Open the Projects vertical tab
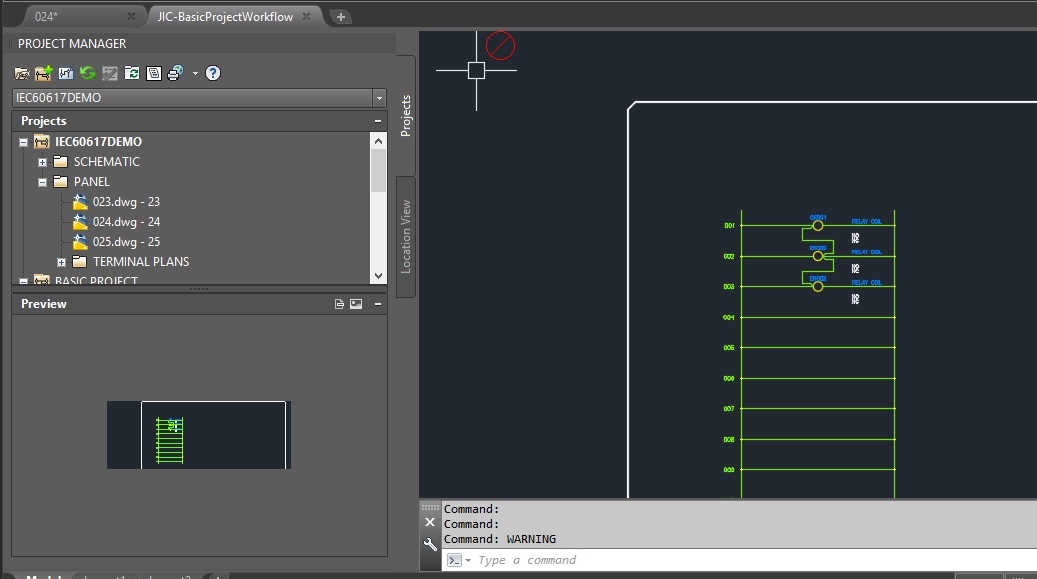 tap(406, 116)
